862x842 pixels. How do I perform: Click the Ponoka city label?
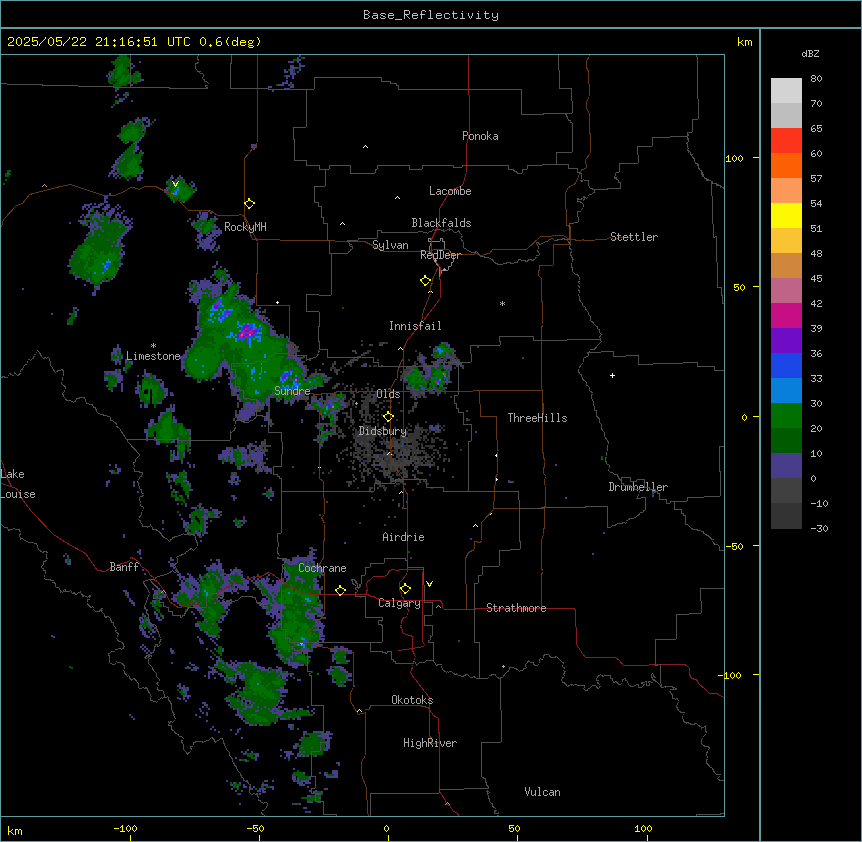480,136
